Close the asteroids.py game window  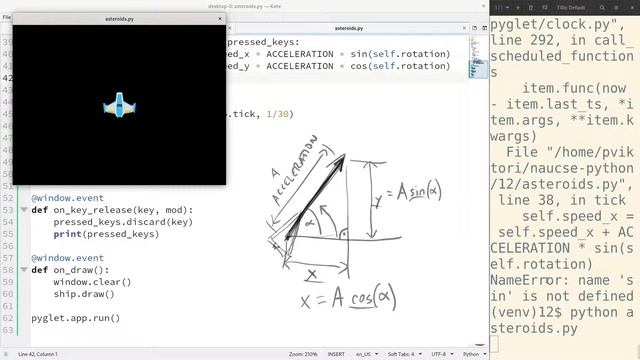pyautogui.click(x=220, y=19)
